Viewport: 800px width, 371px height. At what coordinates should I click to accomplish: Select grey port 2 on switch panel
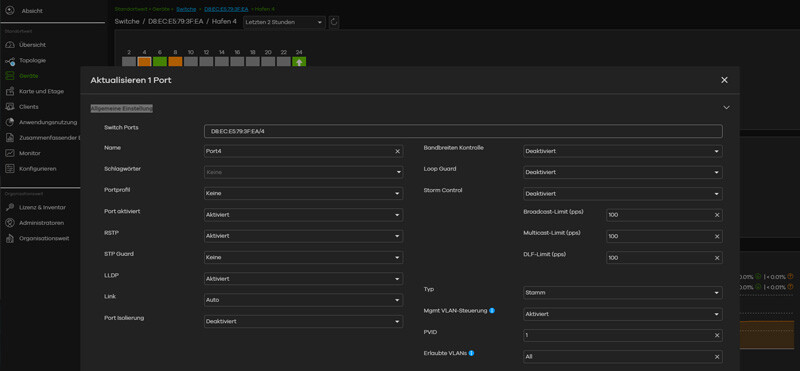pyautogui.click(x=129, y=62)
